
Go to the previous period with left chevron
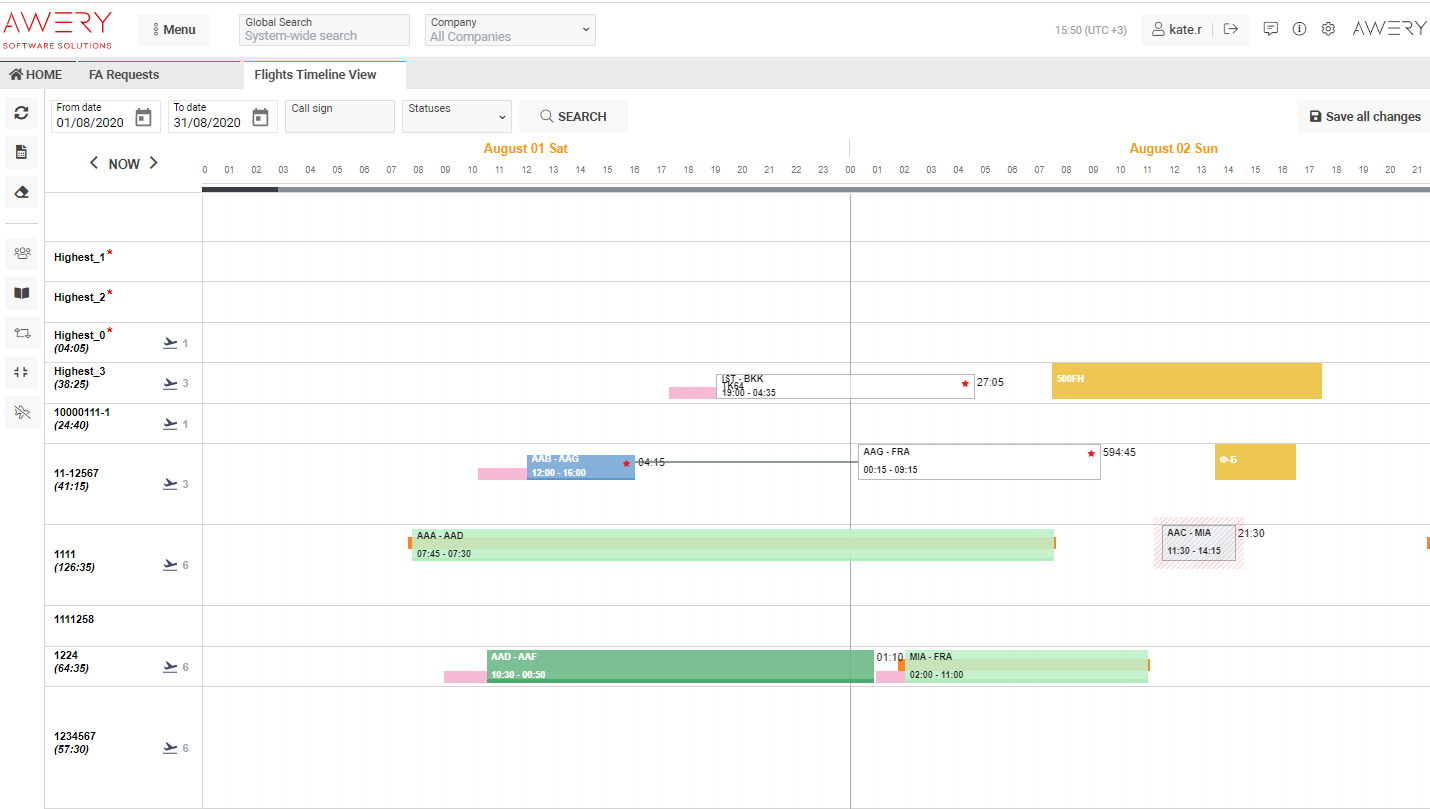click(x=94, y=163)
